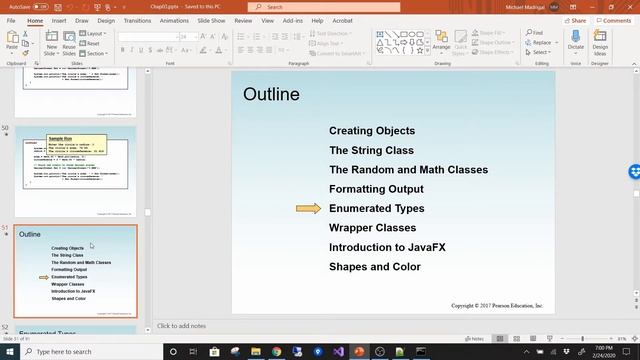
Task: Expand the Select dropdown in Editing
Action: pos(538,52)
